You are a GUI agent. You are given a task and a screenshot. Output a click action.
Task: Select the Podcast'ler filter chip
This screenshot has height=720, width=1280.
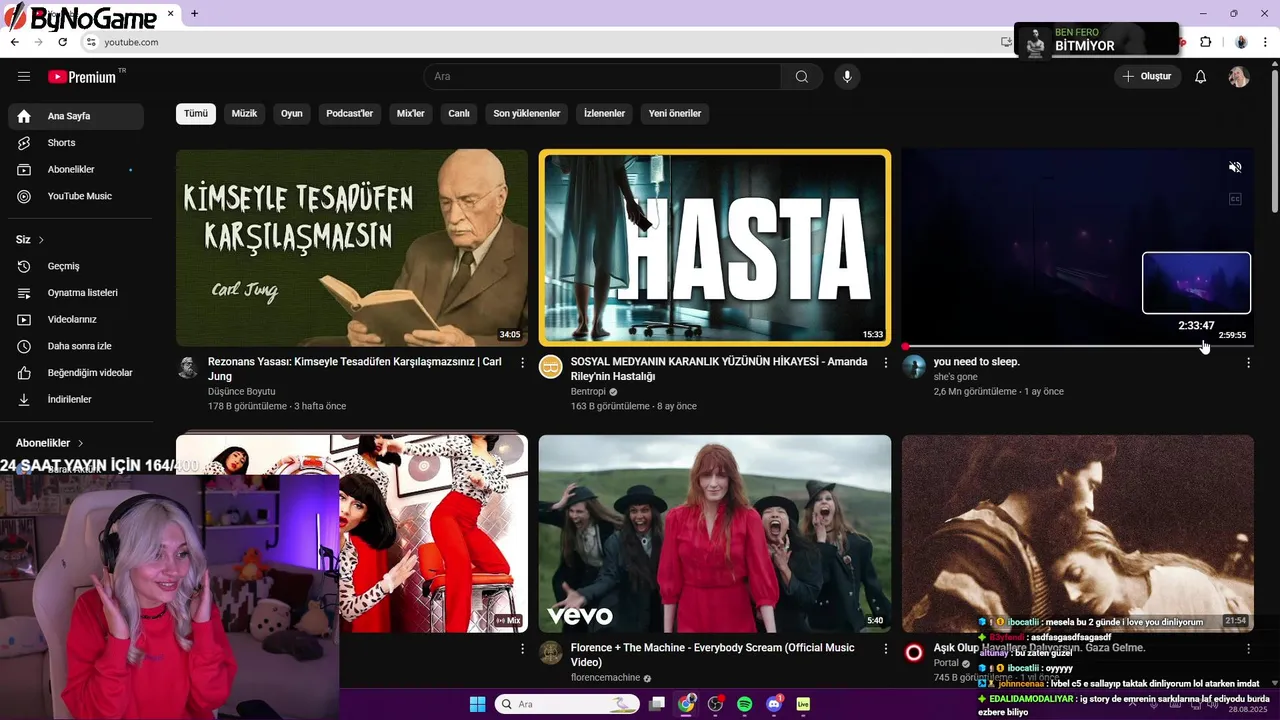tap(349, 113)
